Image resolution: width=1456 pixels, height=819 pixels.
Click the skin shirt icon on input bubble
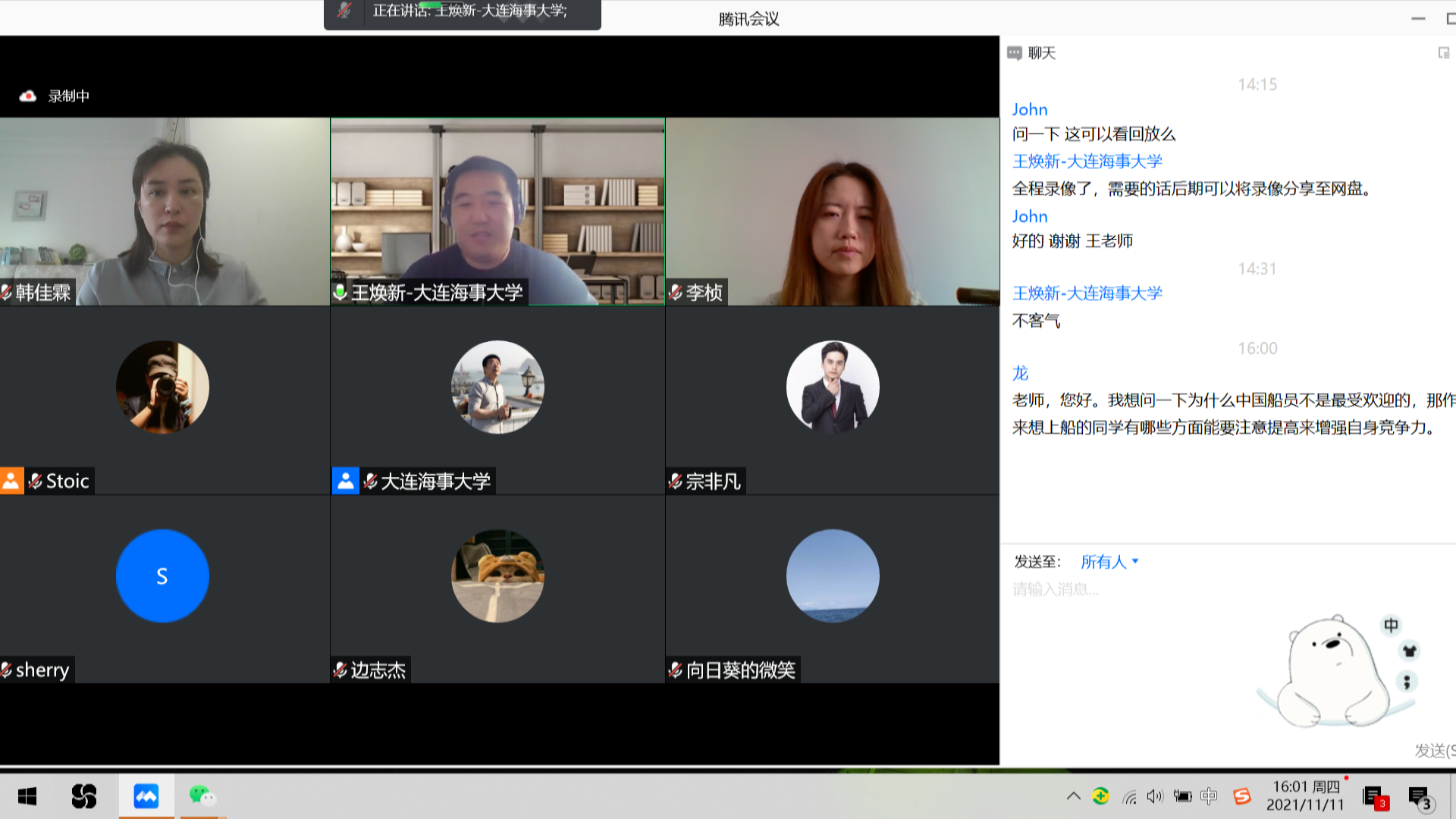coord(1410,651)
